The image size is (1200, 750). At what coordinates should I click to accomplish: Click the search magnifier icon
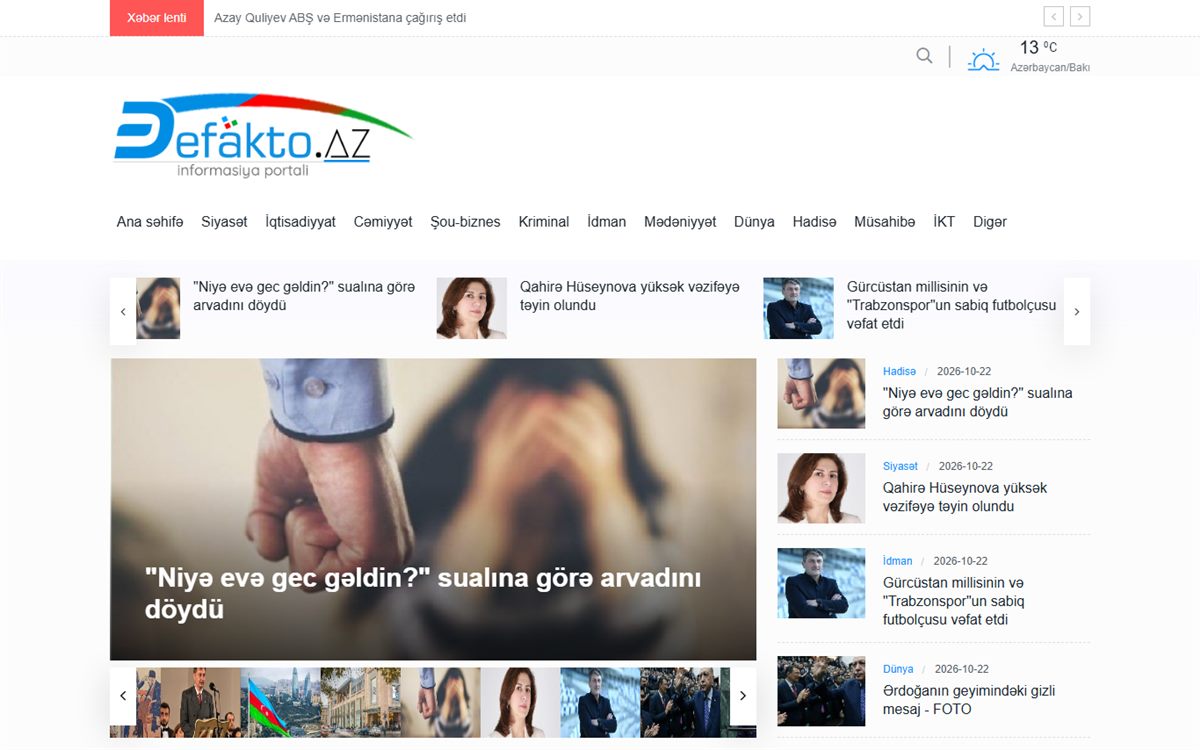pyautogui.click(x=924, y=56)
